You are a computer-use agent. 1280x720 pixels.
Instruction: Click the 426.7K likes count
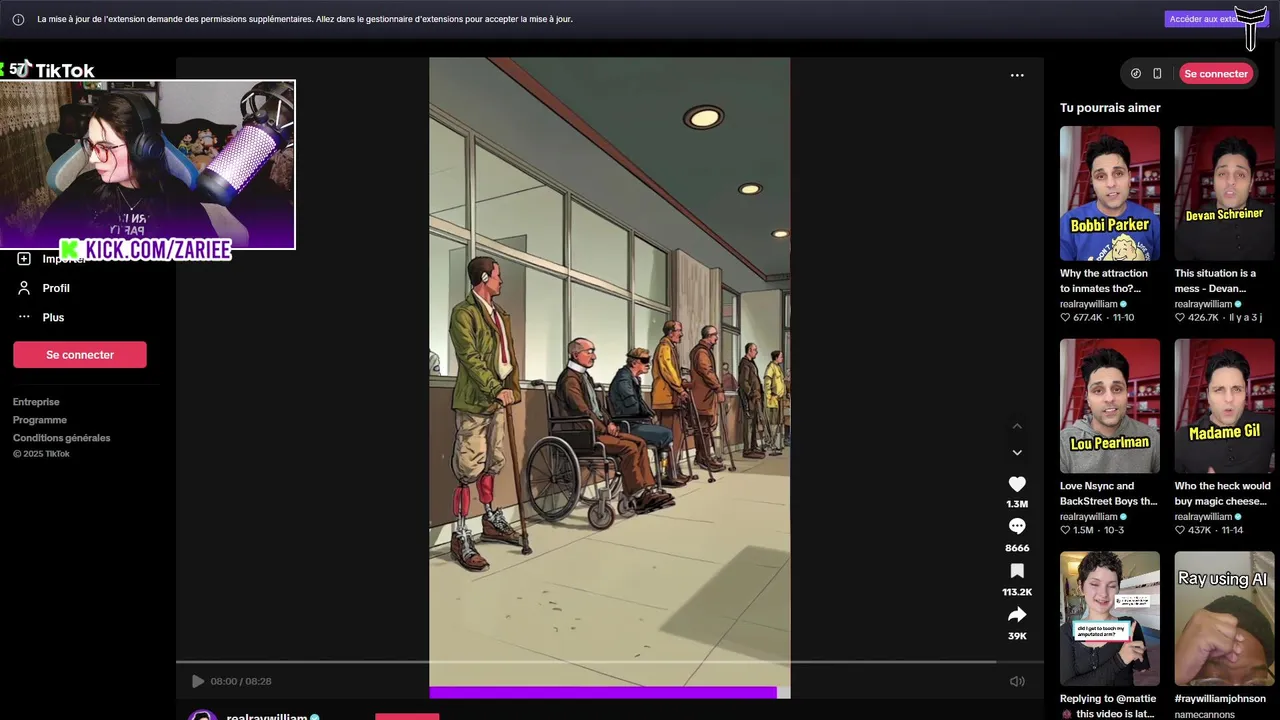(1203, 317)
